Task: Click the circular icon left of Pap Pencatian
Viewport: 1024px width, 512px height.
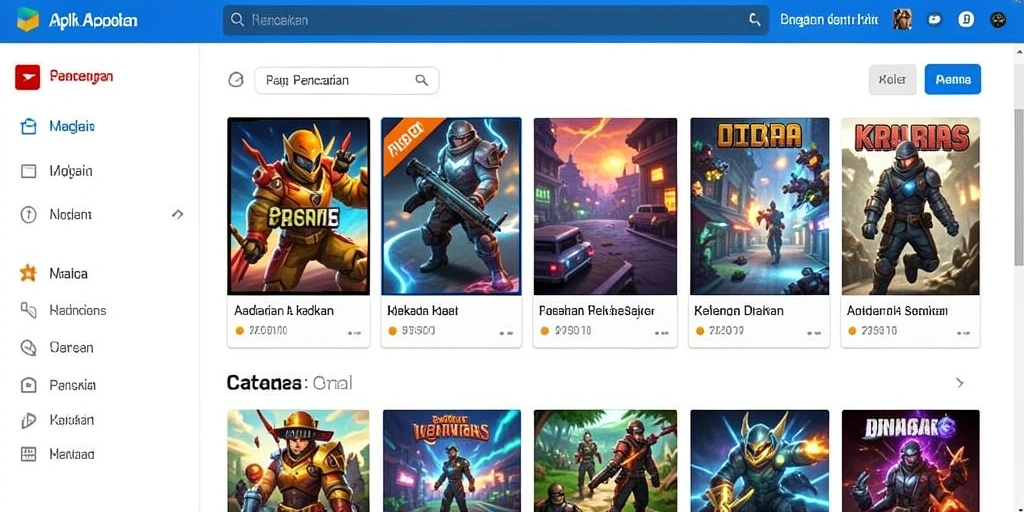Action: pyautogui.click(x=235, y=80)
